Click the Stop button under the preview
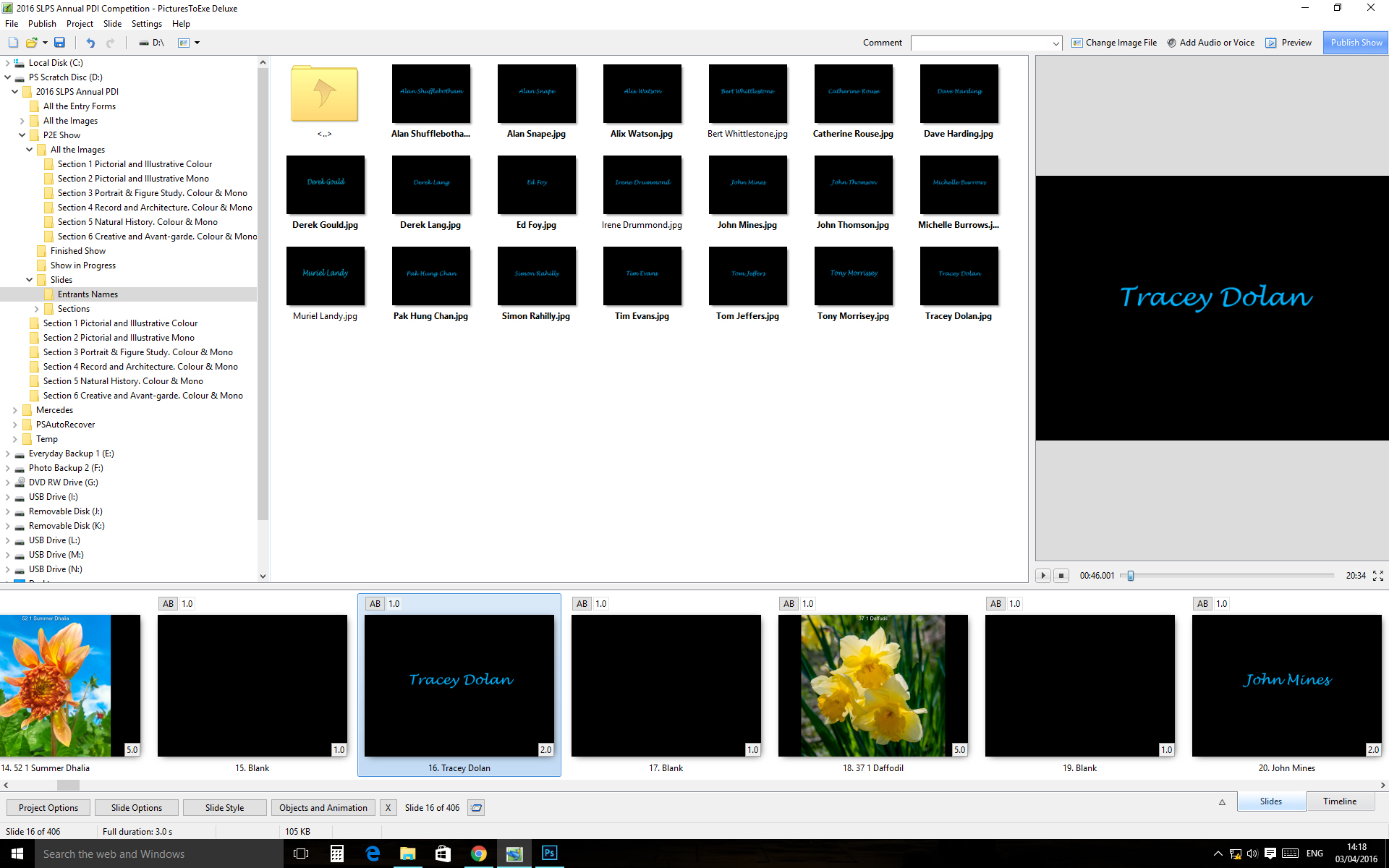The image size is (1389, 868). pos(1061,576)
